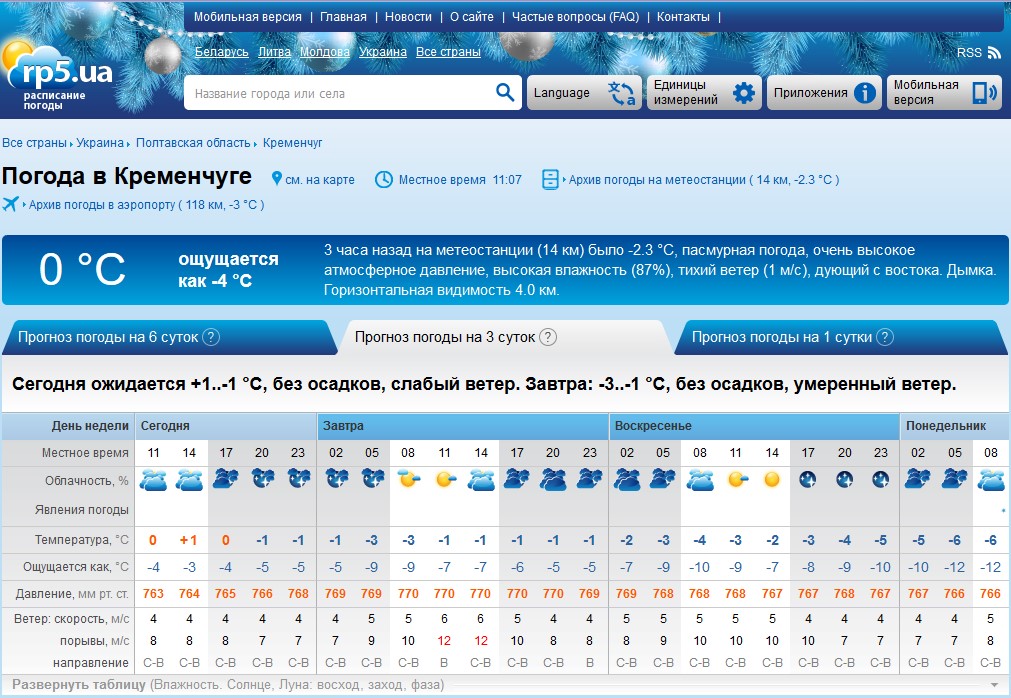Open the RSS feed icon
Screen dimensions: 1011x698
click(x=994, y=53)
